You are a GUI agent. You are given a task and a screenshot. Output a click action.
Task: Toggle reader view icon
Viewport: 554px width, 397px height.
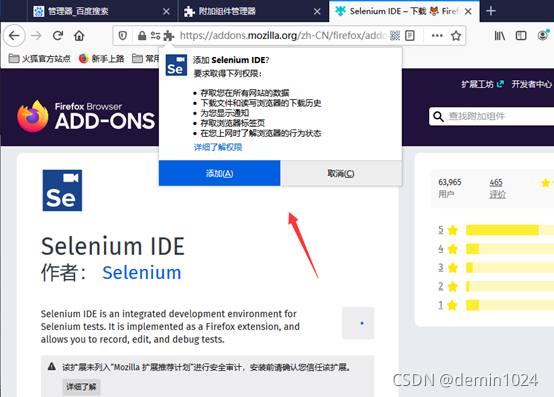[x=410, y=36]
